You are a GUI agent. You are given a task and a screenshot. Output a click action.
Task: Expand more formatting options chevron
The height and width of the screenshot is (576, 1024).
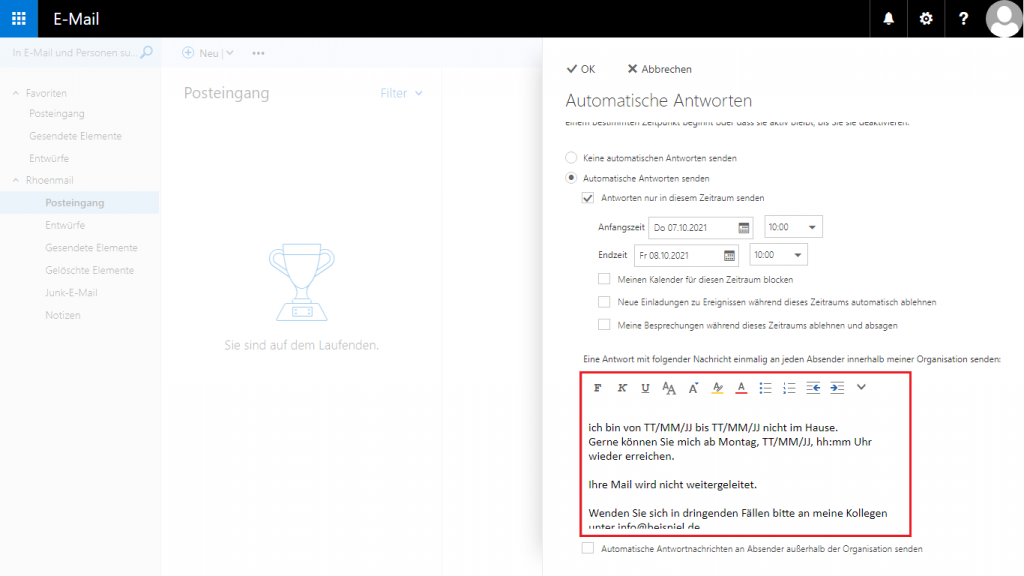pyautogui.click(x=861, y=387)
